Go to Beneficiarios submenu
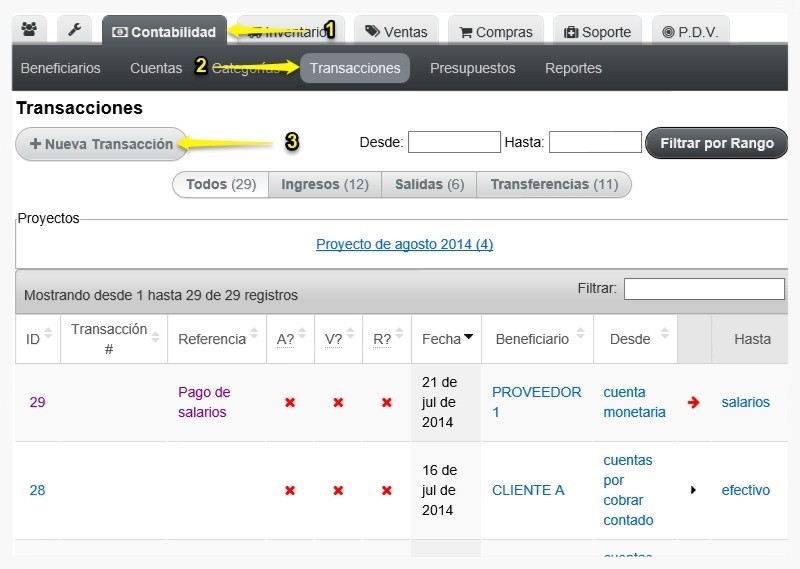 [61, 68]
